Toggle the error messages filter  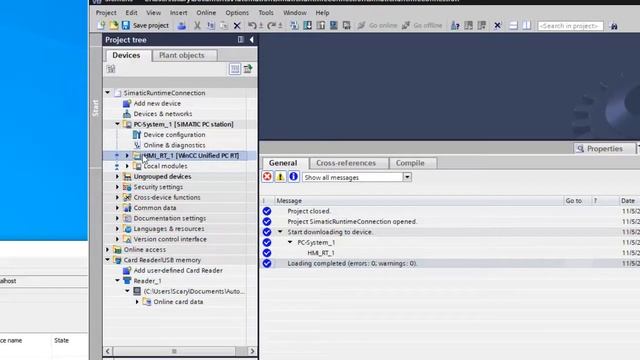pyautogui.click(x=267, y=177)
